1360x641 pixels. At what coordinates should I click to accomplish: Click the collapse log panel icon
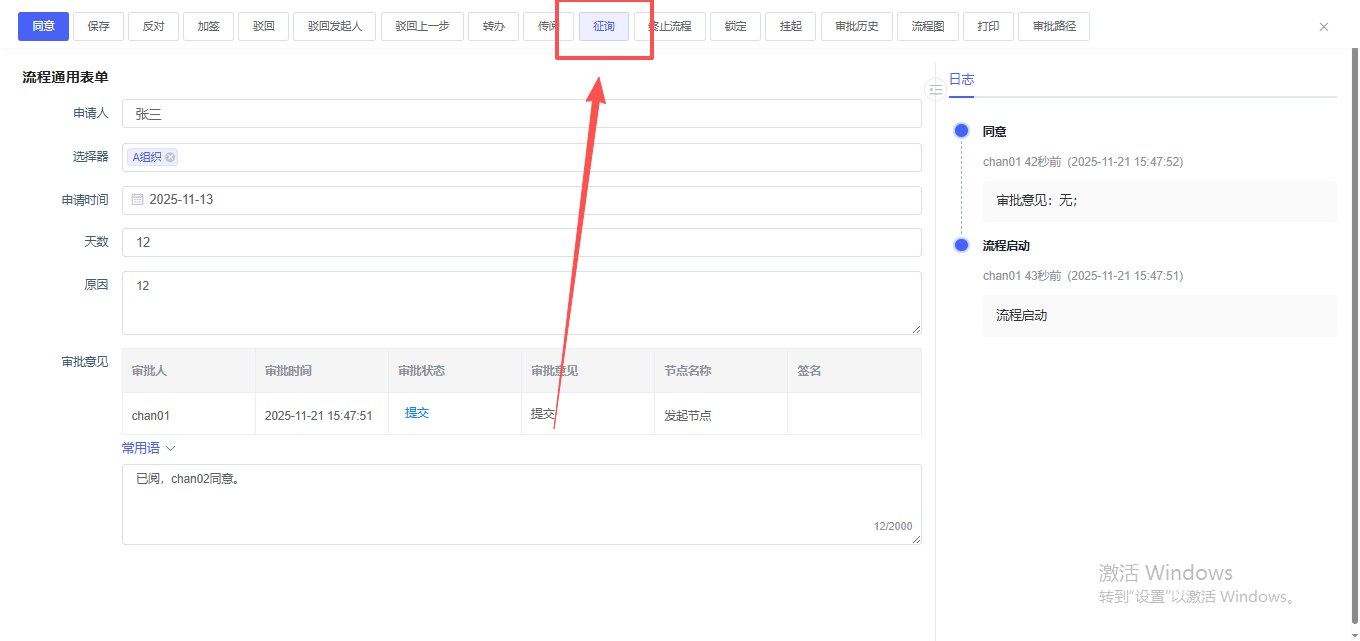(x=935, y=90)
